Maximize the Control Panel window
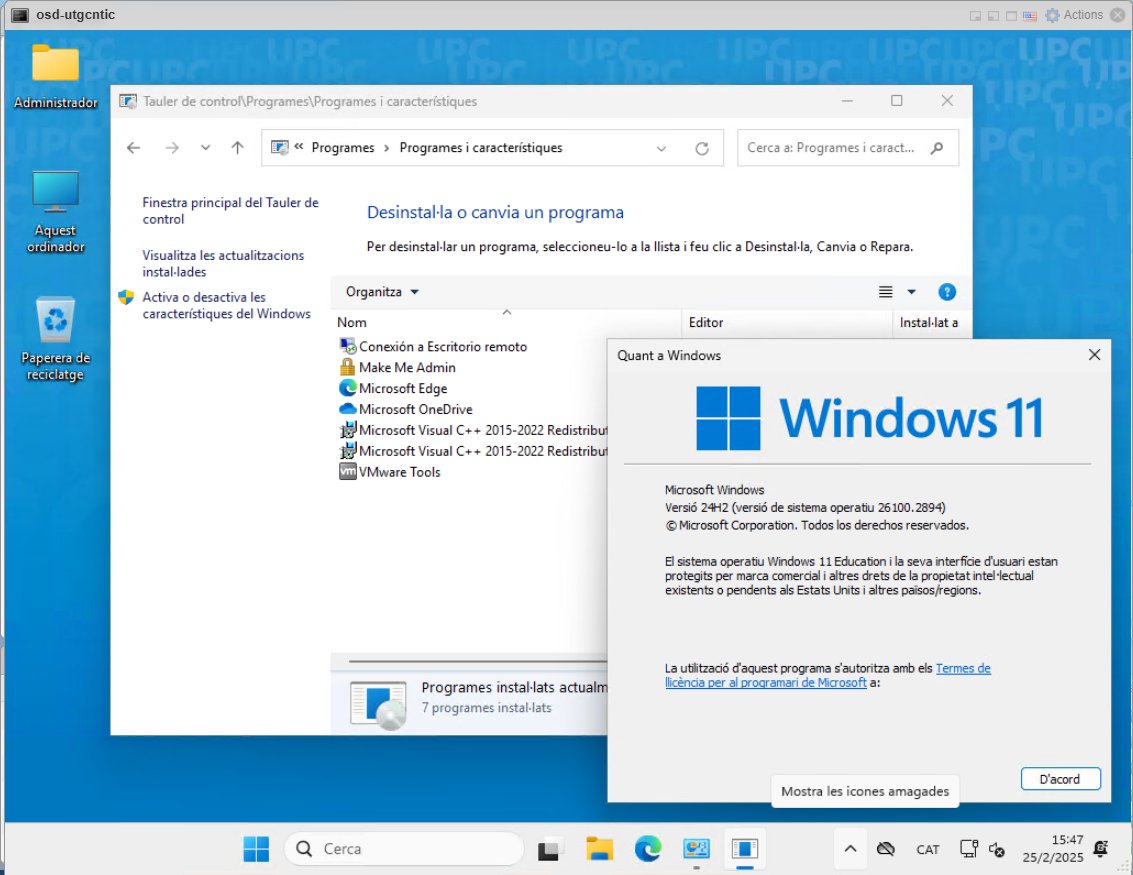 (x=897, y=101)
